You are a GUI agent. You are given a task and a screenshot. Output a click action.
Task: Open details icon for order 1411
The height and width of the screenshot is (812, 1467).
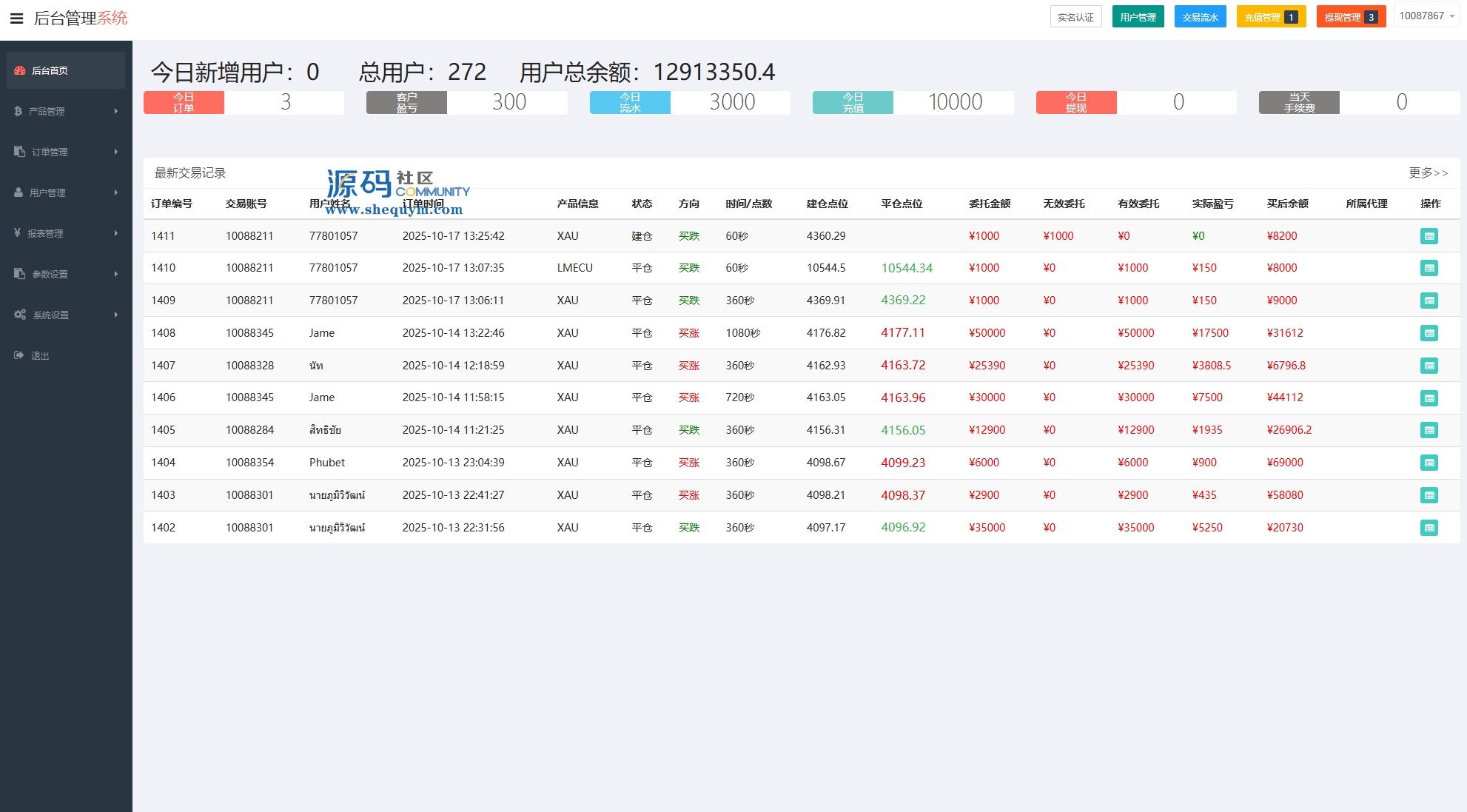(1429, 236)
